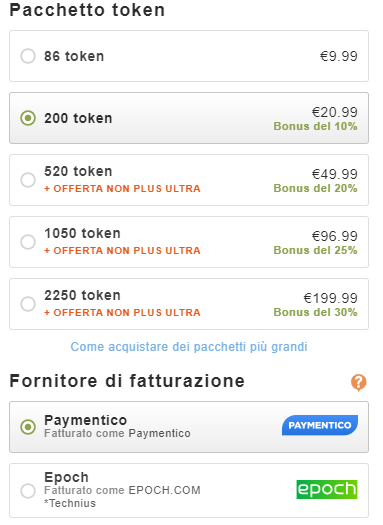The width and height of the screenshot is (383, 525).
Task: Choose the 520 token radio button
Action: [x=28, y=180]
